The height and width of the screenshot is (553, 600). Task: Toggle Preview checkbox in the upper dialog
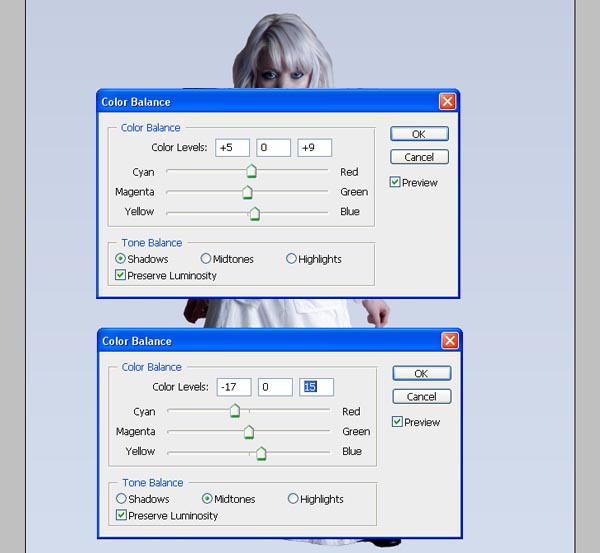pos(395,182)
